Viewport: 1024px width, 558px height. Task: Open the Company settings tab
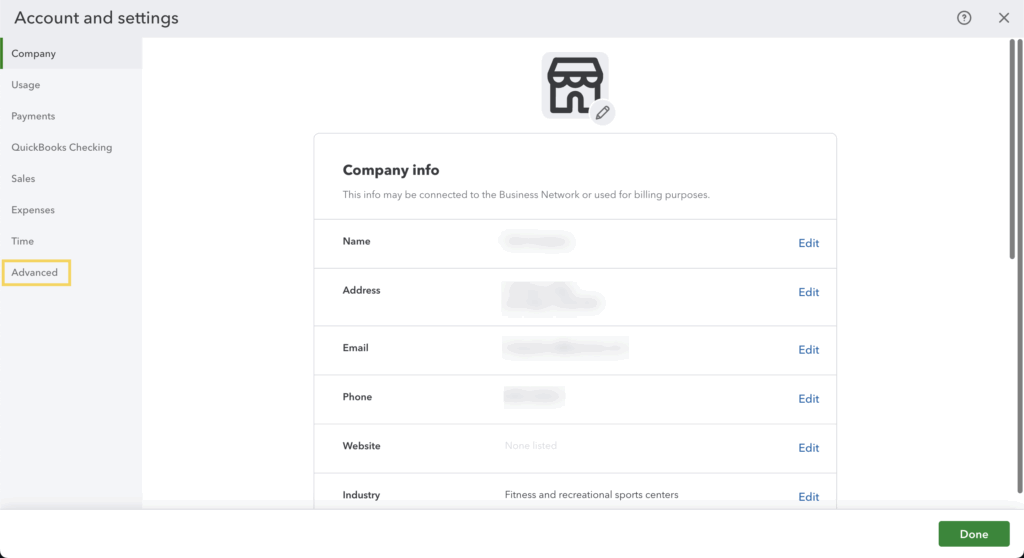pyautogui.click(x=34, y=54)
